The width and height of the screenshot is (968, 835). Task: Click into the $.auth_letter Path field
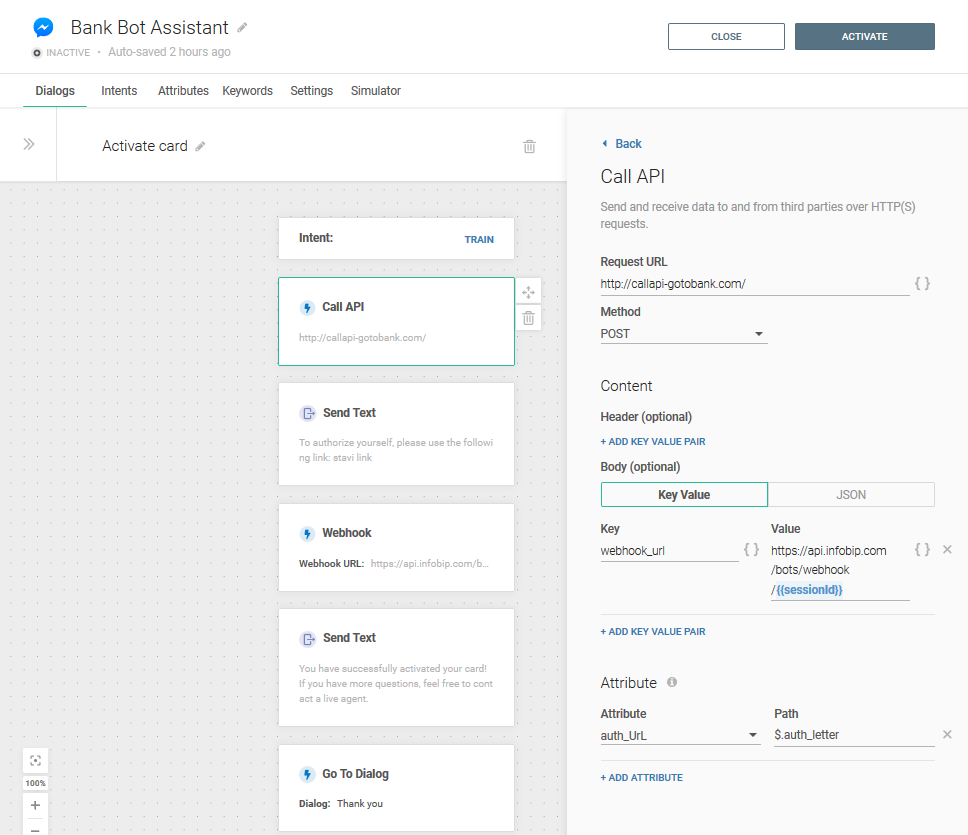point(853,735)
